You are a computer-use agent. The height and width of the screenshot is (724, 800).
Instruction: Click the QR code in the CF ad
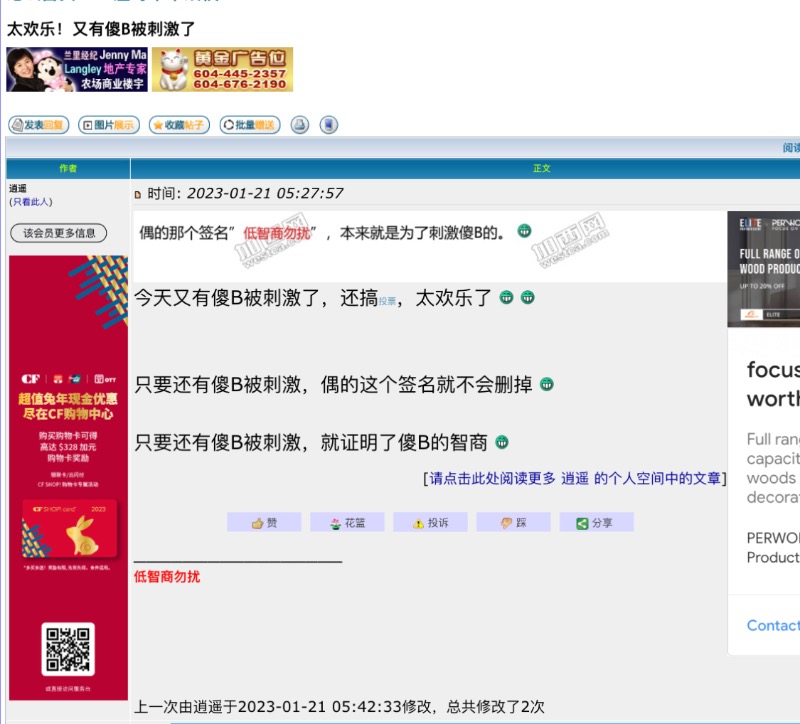coord(68,649)
